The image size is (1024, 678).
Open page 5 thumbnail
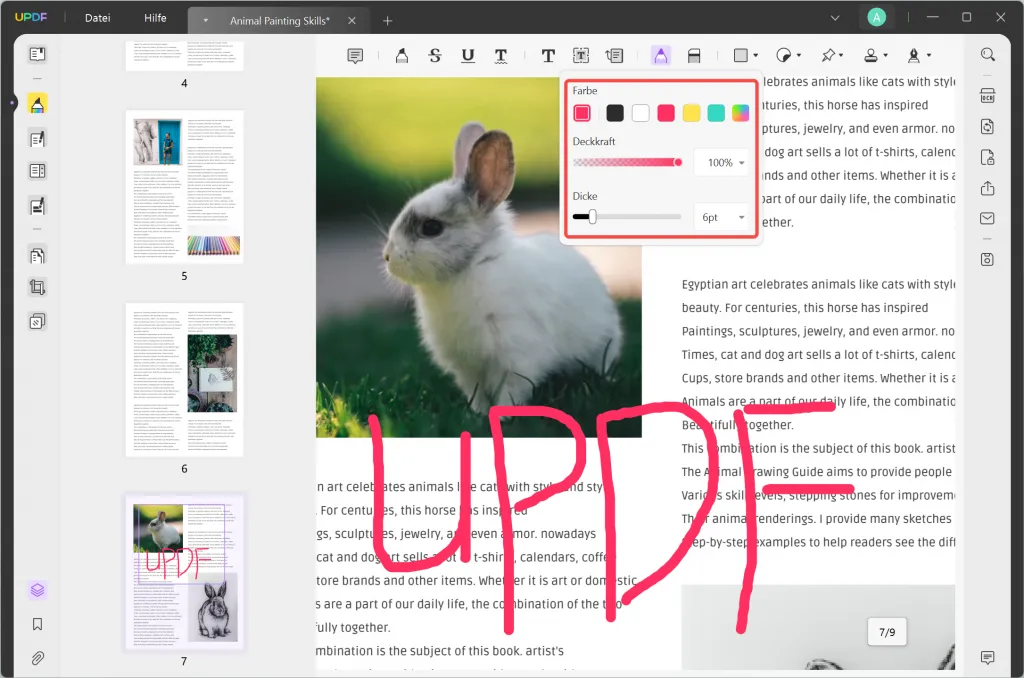pos(185,187)
